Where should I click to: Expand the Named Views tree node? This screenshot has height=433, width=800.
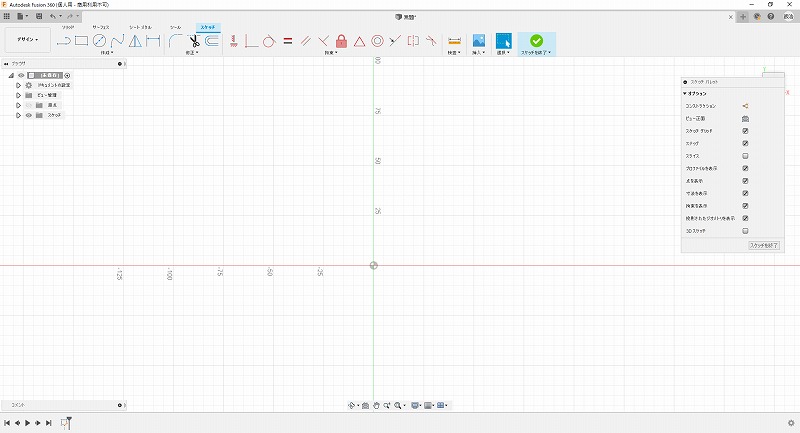18,95
